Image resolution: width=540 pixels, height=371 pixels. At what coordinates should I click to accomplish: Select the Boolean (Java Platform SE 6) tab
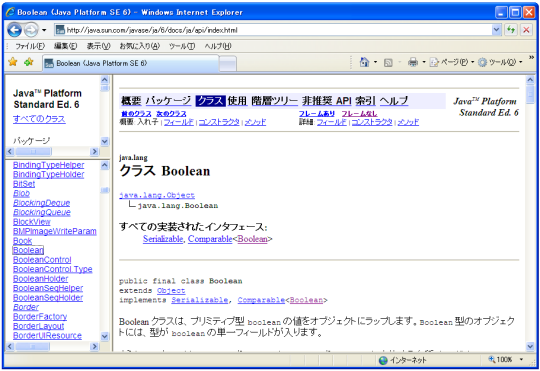click(x=131, y=63)
